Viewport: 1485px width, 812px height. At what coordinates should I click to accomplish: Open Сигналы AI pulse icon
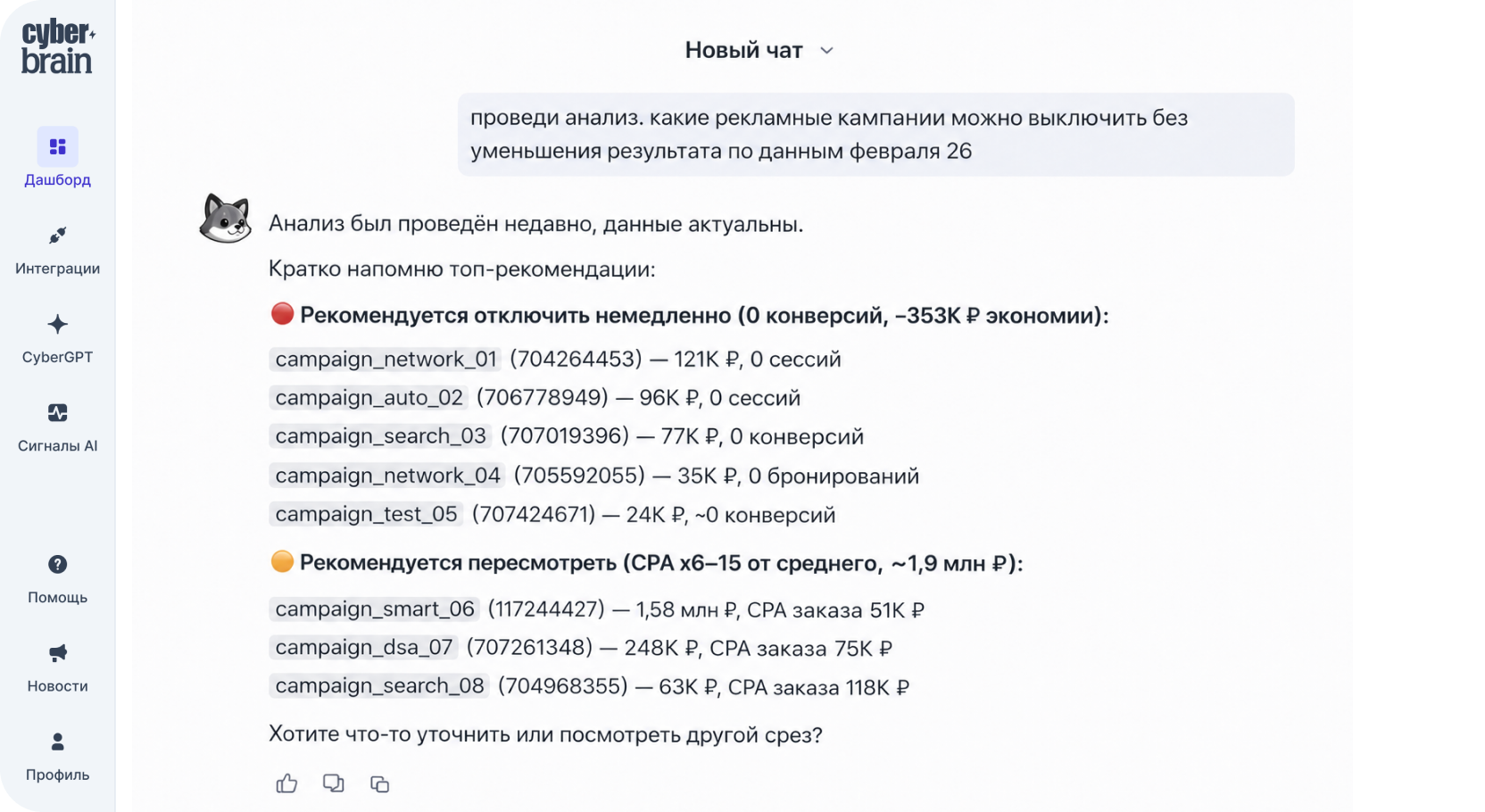57,412
